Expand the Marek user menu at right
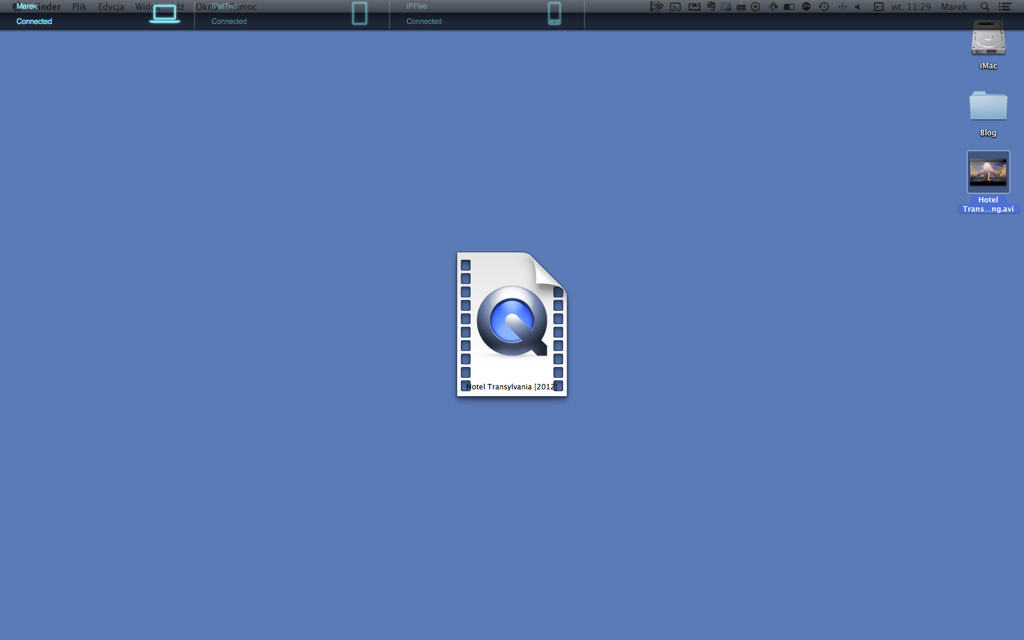The height and width of the screenshot is (640, 1024). [x=953, y=7]
